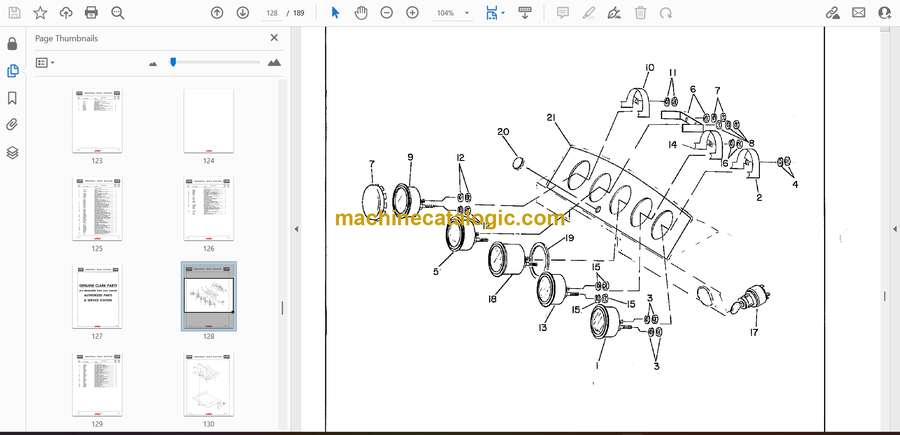900x435 pixels.
Task: Zoom in with the plus button
Action: point(412,13)
